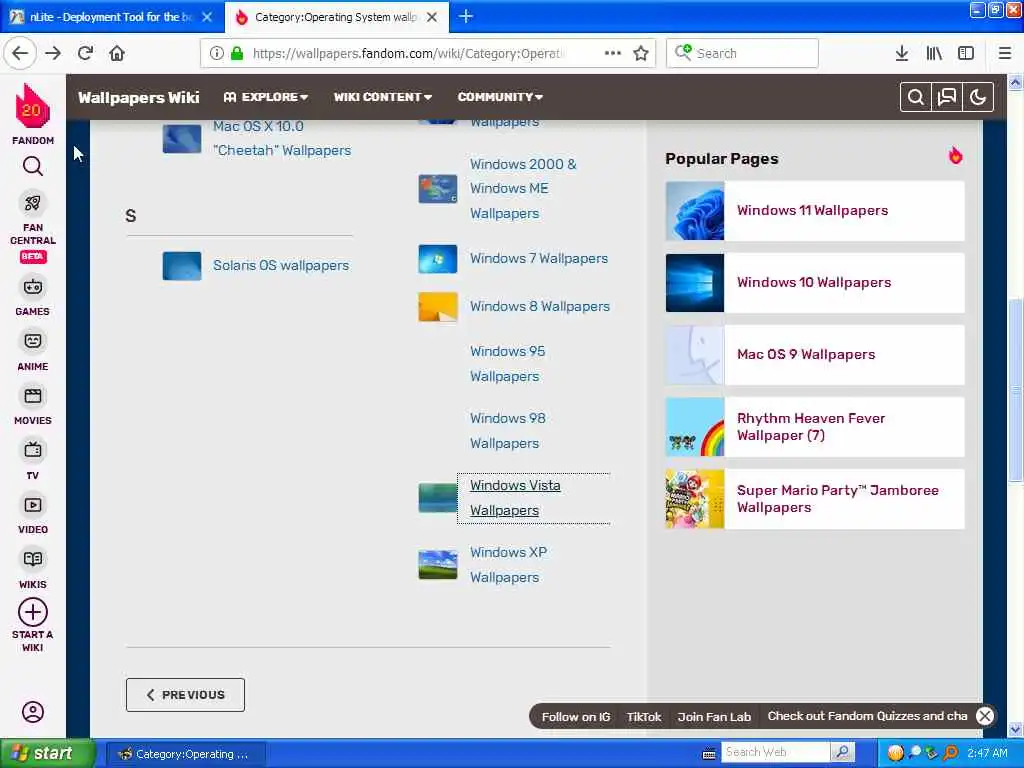
Task: Open a new browser tab
Action: 466,16
